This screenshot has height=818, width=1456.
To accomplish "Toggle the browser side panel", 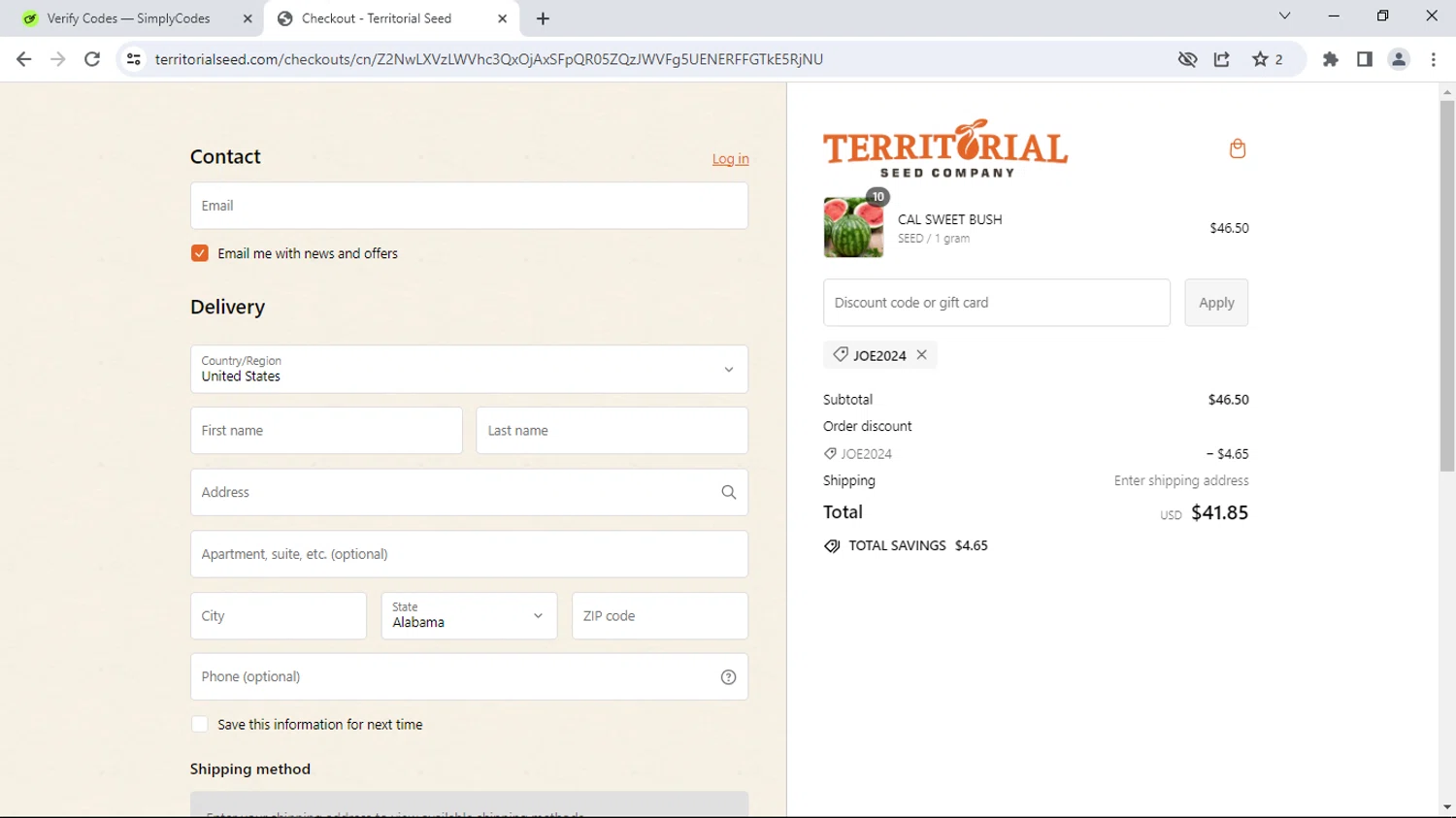I will click(1365, 59).
